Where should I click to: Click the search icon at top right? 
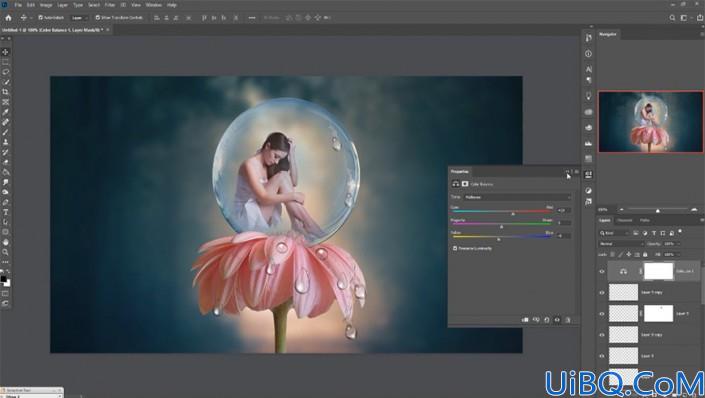pyautogui.click(x=672, y=18)
